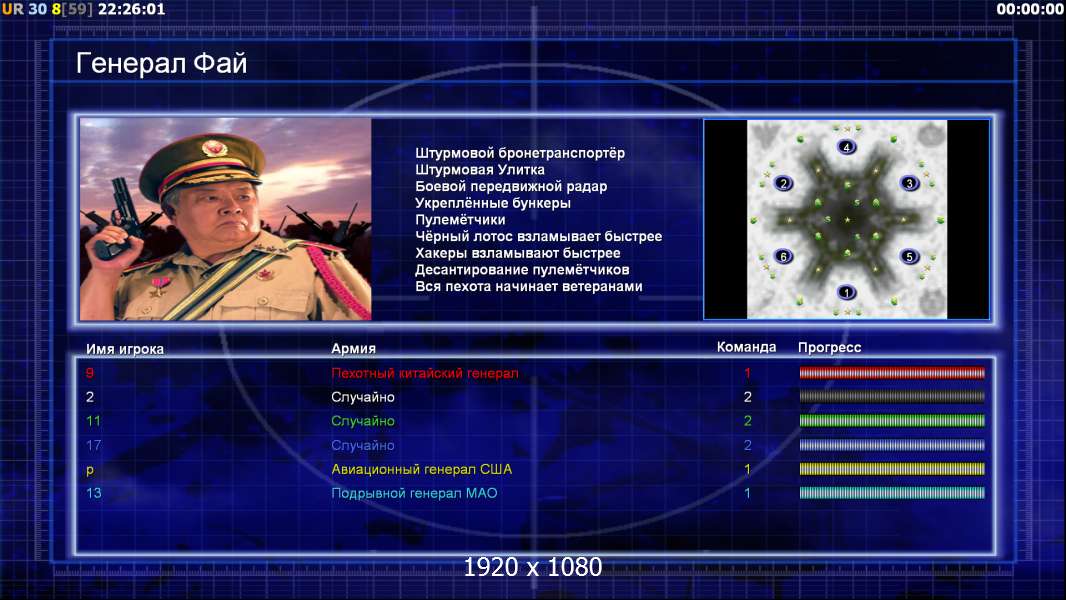
Task: Click 'Случайно' army of player 17
Action: pyautogui.click(x=363, y=446)
